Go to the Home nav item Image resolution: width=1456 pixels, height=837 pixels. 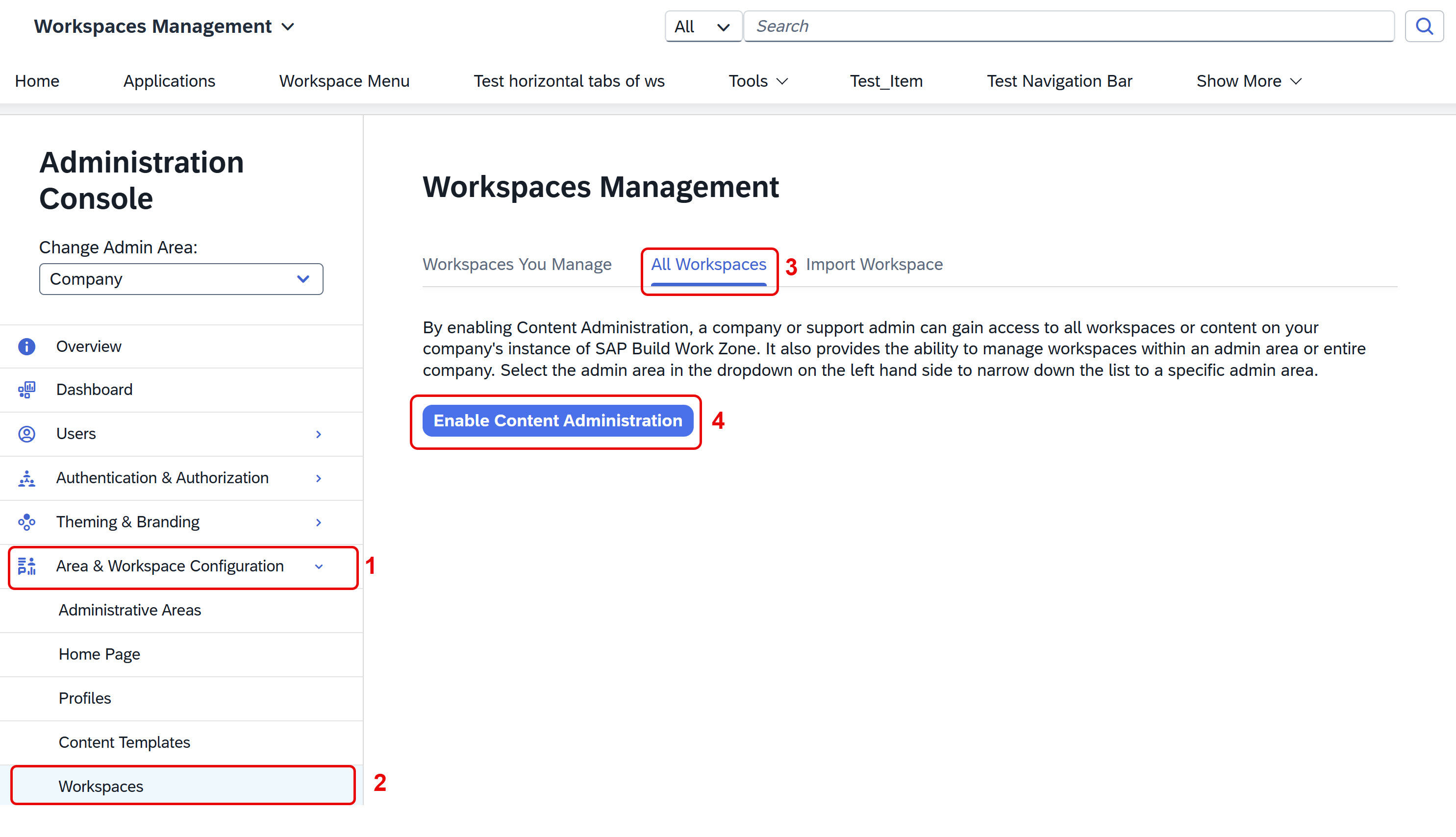click(37, 81)
